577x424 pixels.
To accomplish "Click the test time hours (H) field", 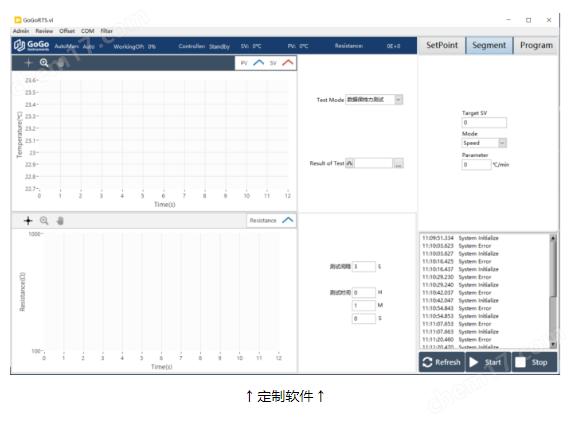I will point(364,293).
